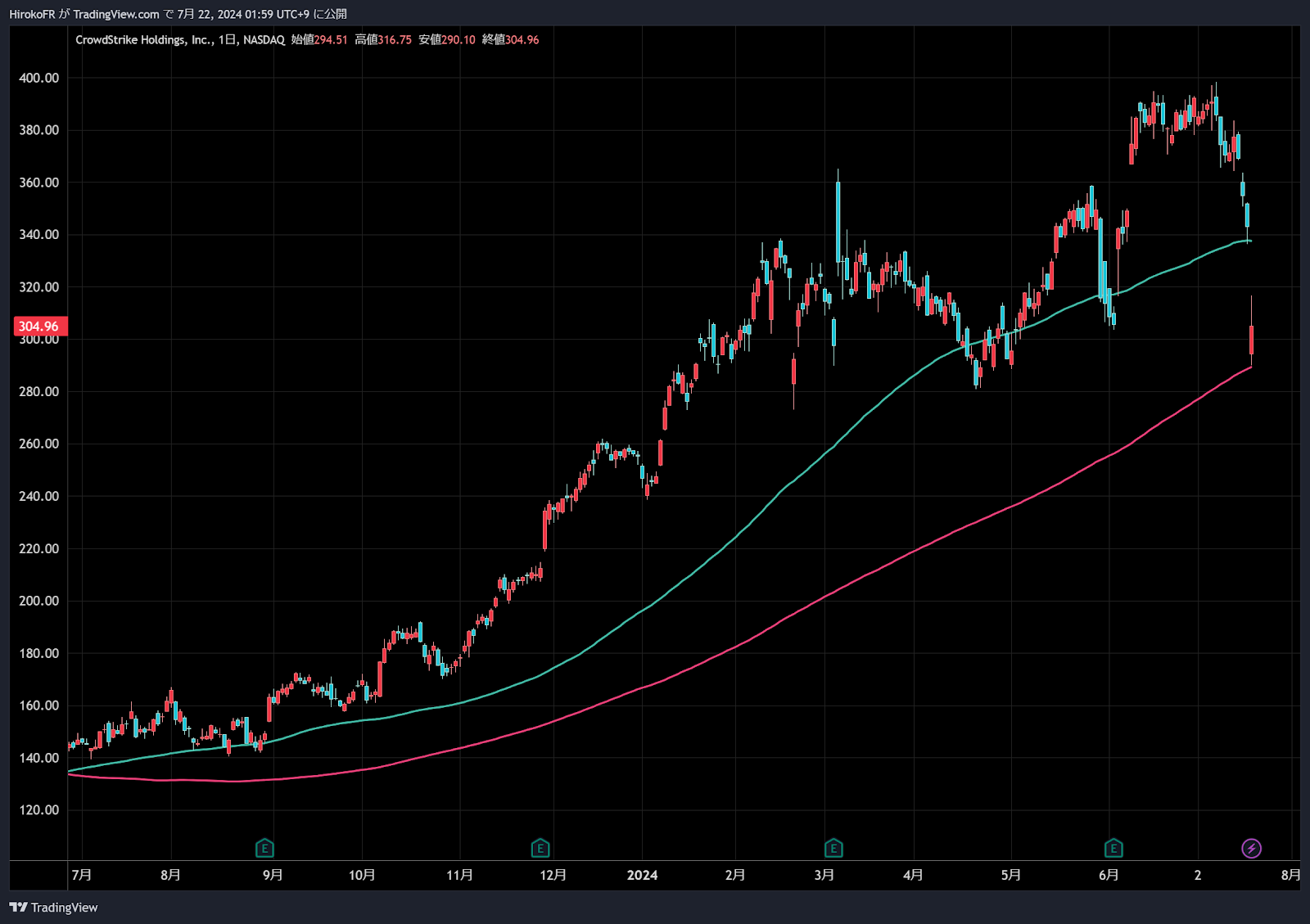Click the HirokoFR author name at top
Screen dimensions: 1310x924
click(x=32, y=14)
